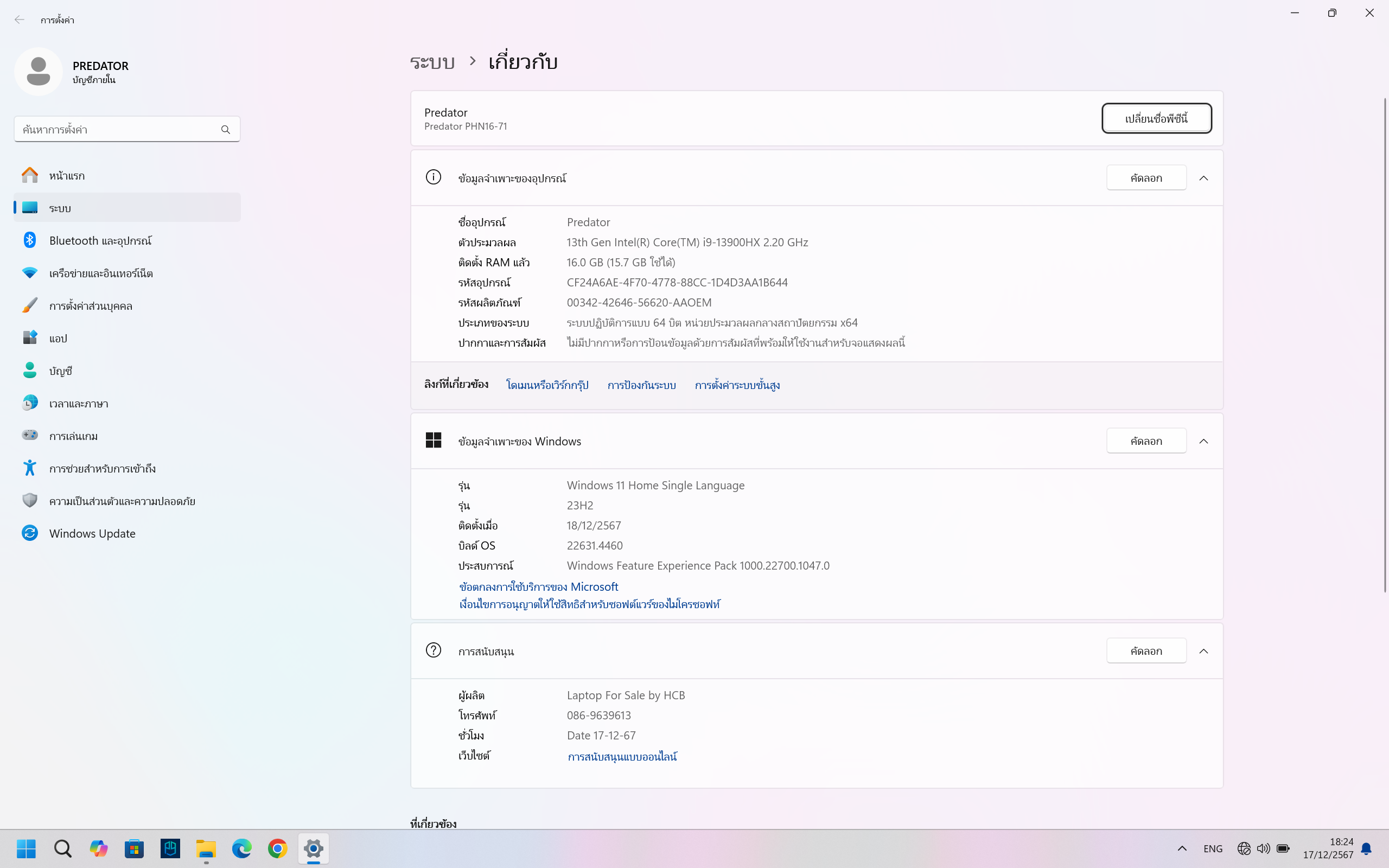Launch Google Chrome from taskbar
Screen dimensions: 1389x868
pos(278,848)
